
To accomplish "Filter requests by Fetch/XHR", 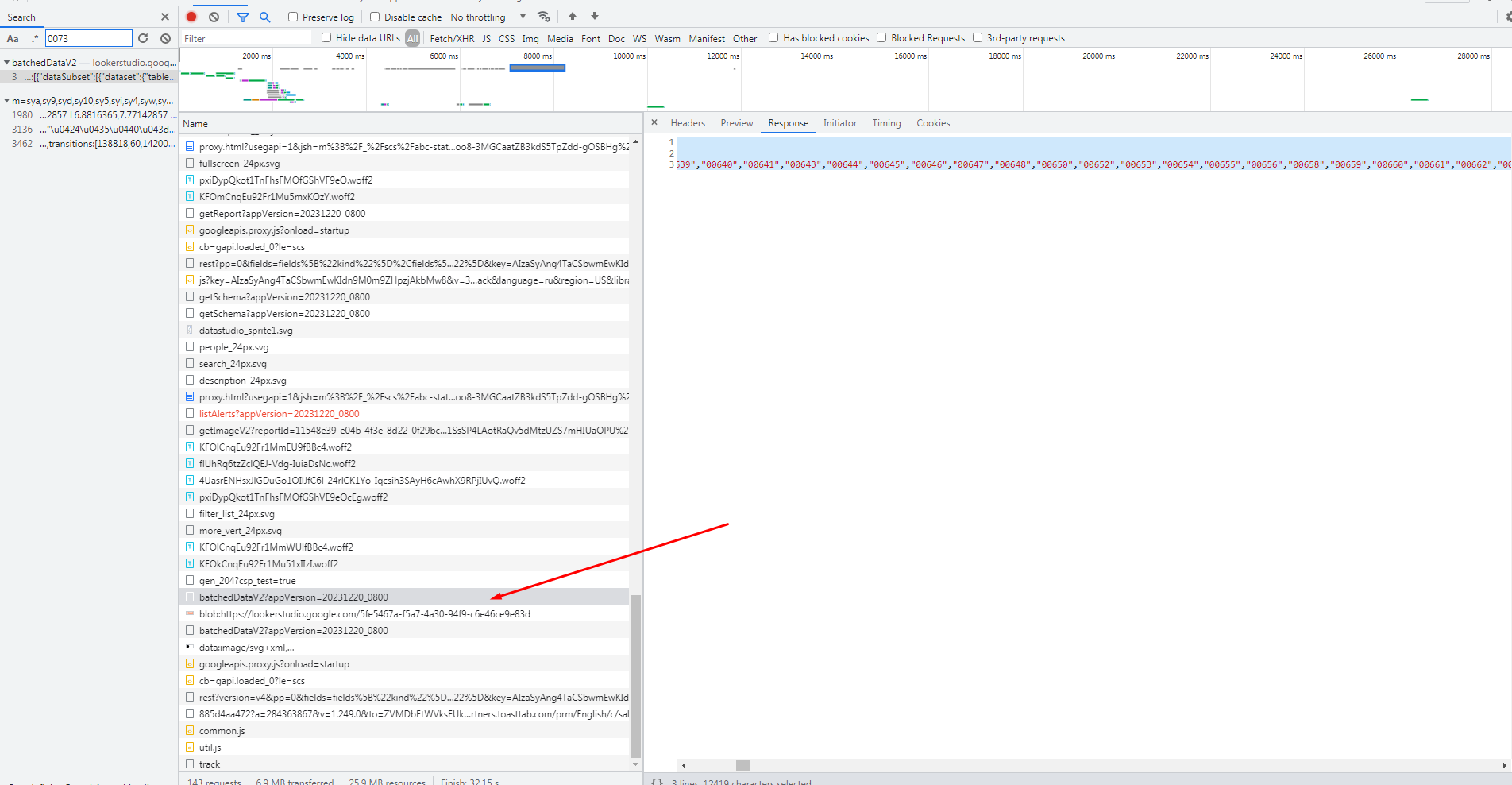I will 452,38.
